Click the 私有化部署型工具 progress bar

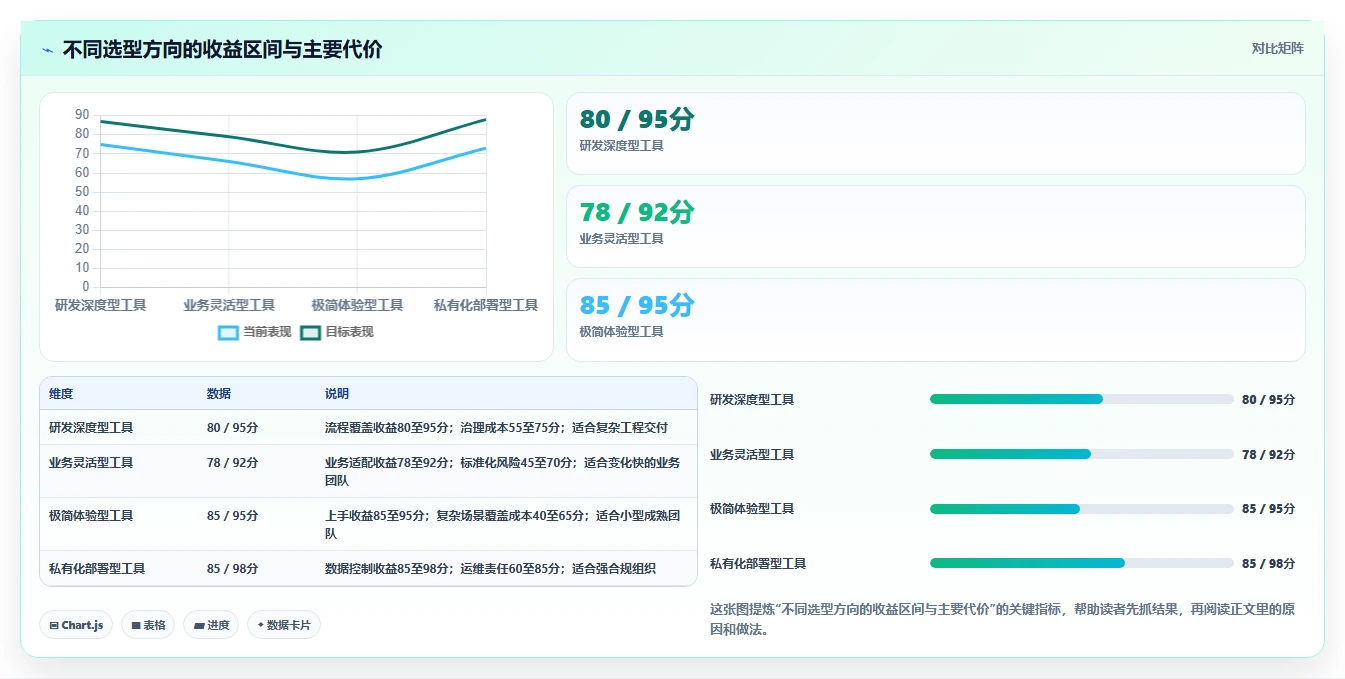[1081, 563]
